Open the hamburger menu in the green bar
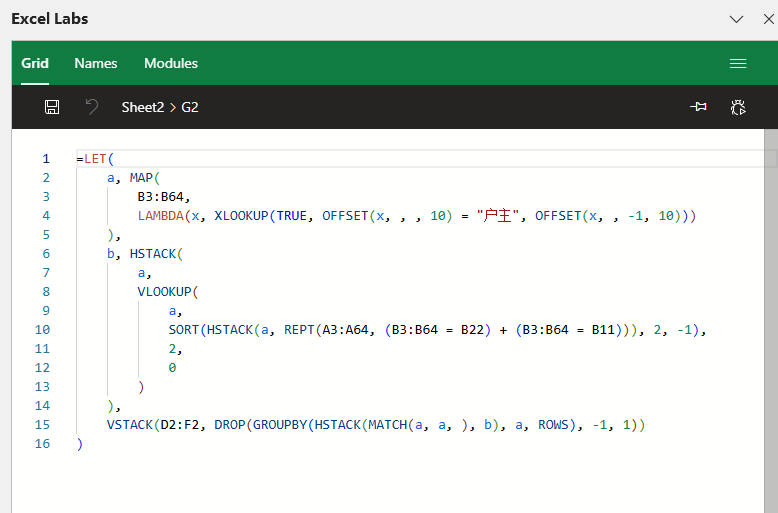This screenshot has width=778, height=513. coord(738,63)
